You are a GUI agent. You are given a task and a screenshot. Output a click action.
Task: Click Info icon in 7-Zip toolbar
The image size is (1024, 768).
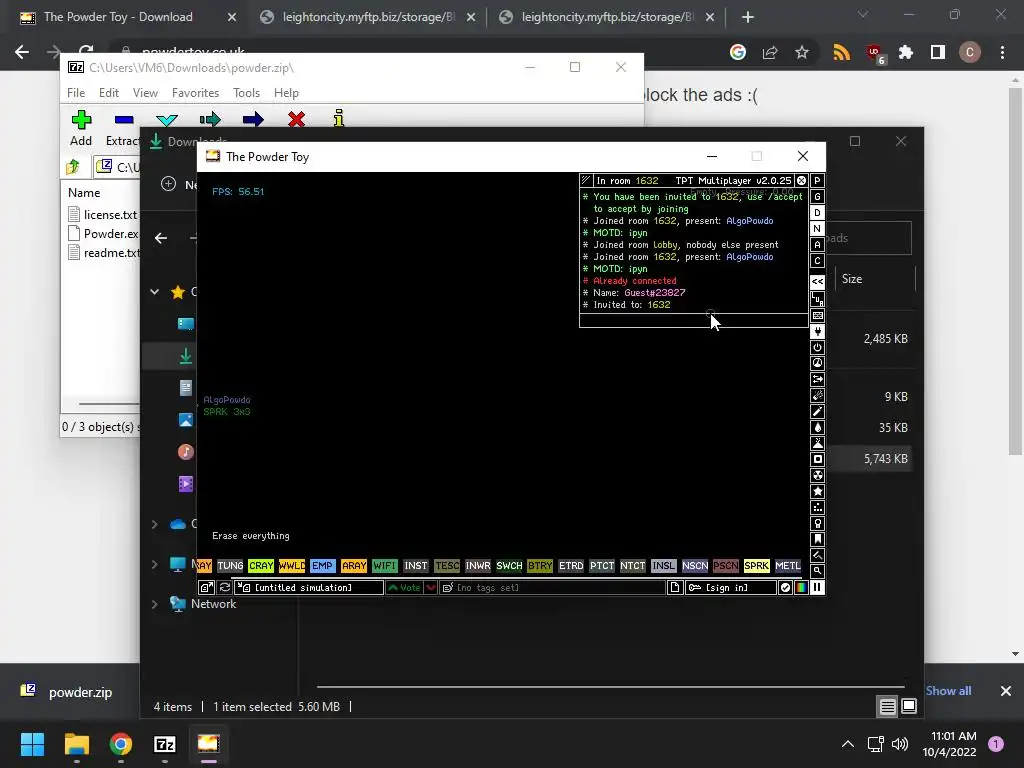(338, 118)
